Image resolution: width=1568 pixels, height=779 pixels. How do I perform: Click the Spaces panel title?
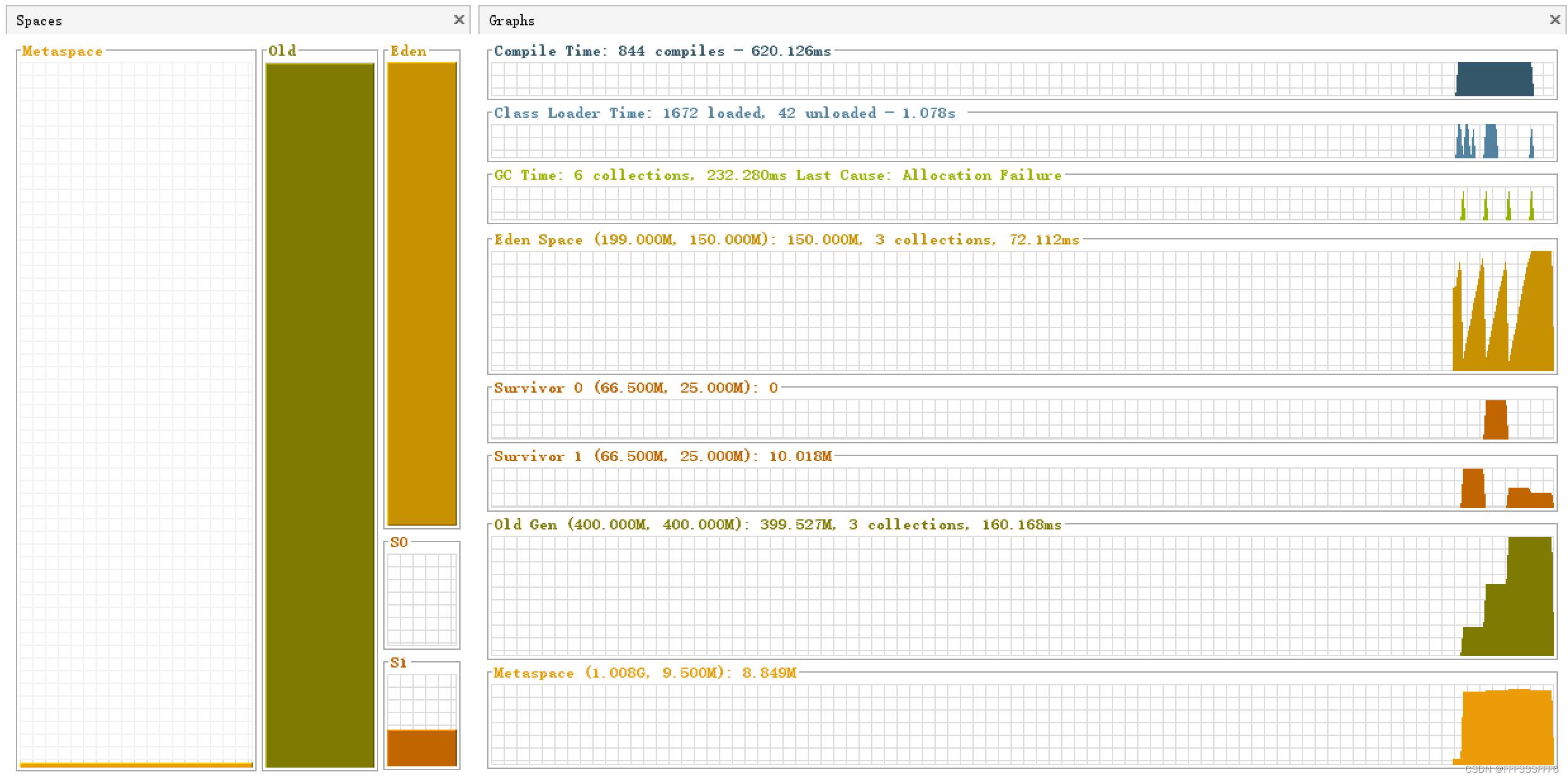tap(39, 21)
